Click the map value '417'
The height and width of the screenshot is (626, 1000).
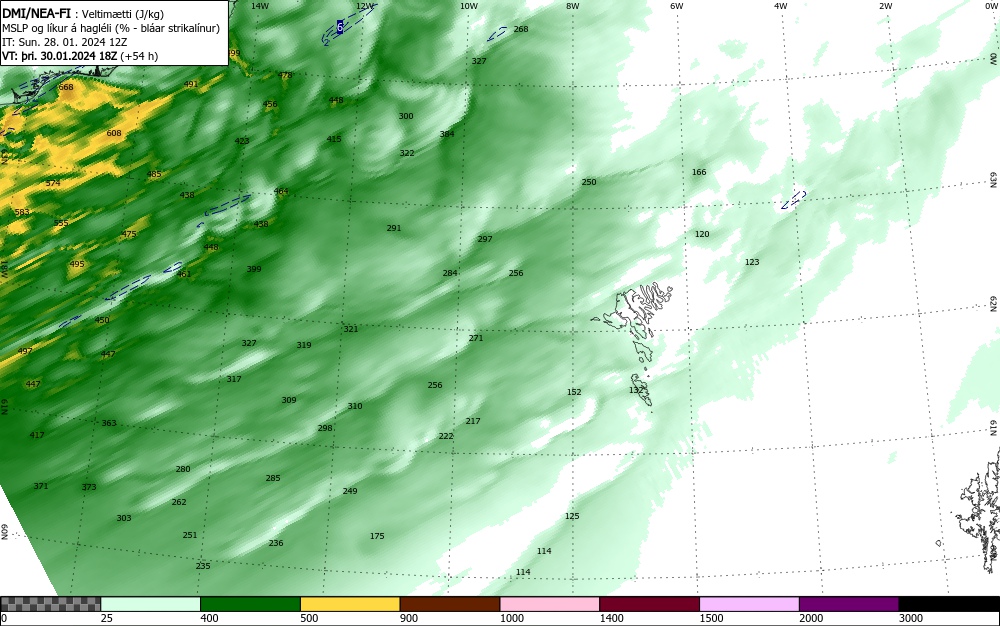(37, 435)
